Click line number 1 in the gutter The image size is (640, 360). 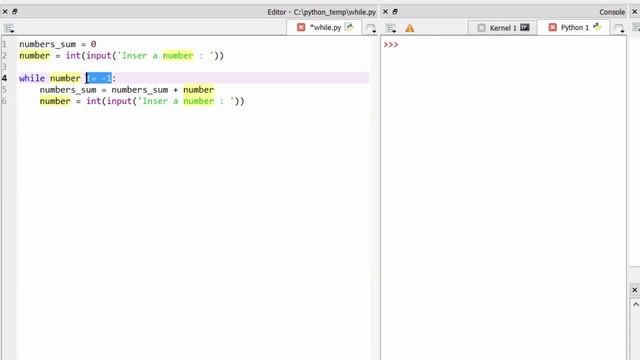(x=4, y=44)
